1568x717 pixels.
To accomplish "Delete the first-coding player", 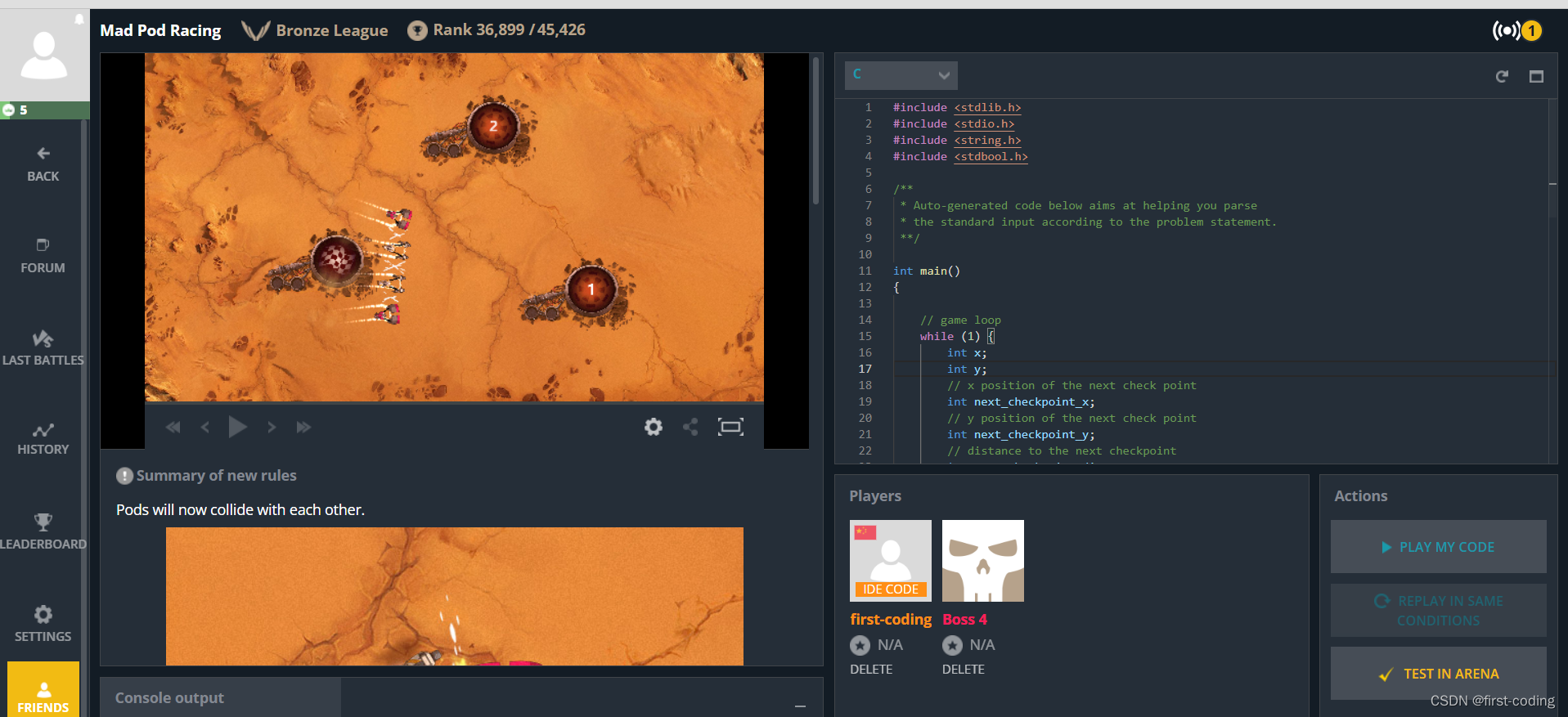I will point(871,669).
